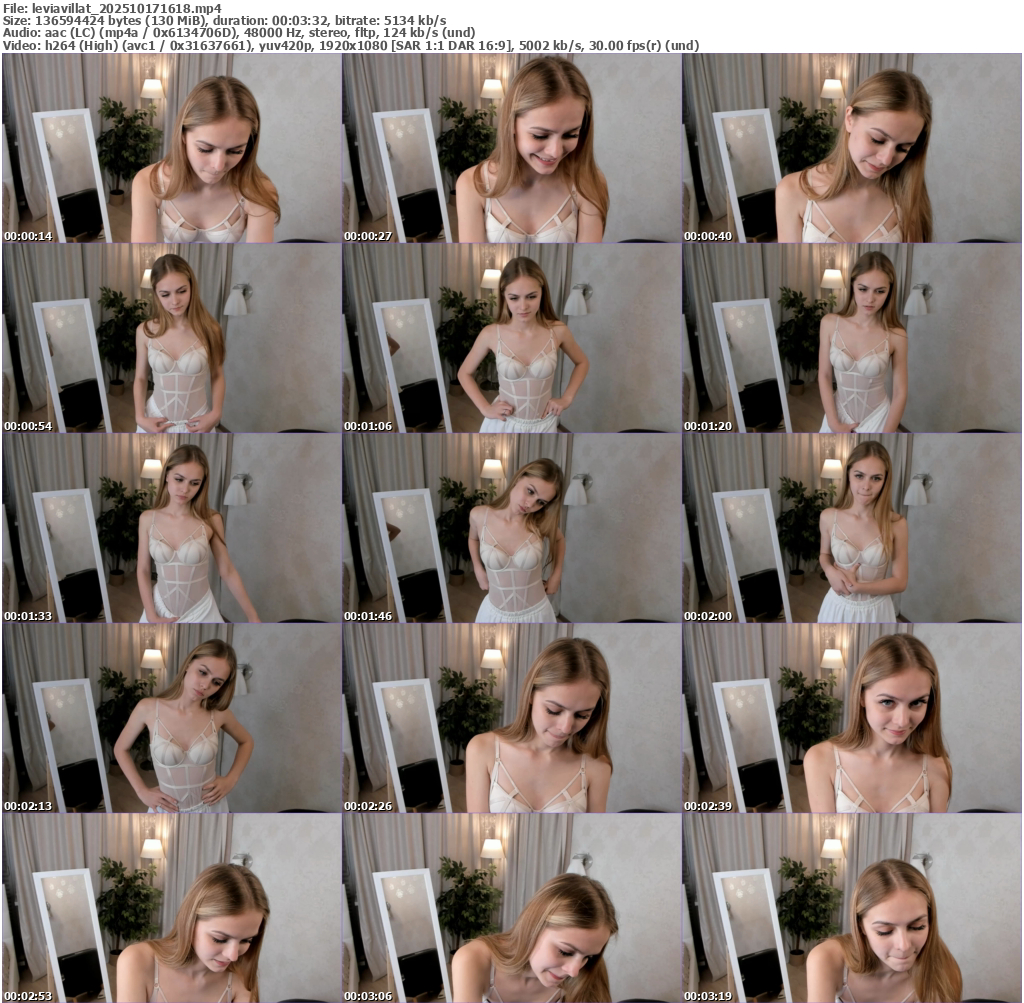Open the thumbnail stamped 00:00:27
1024x1003 pixels.
tap(512, 148)
